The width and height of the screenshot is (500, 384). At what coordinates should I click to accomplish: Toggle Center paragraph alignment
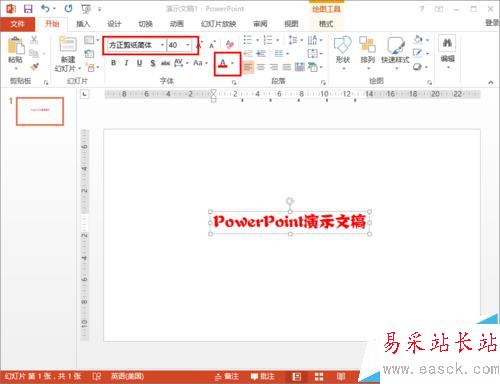(x=261, y=67)
